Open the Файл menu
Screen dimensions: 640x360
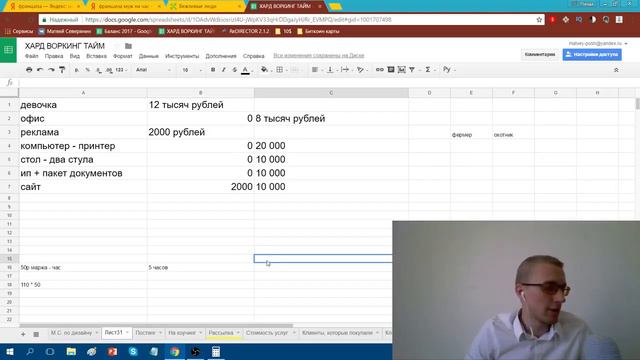click(x=31, y=56)
